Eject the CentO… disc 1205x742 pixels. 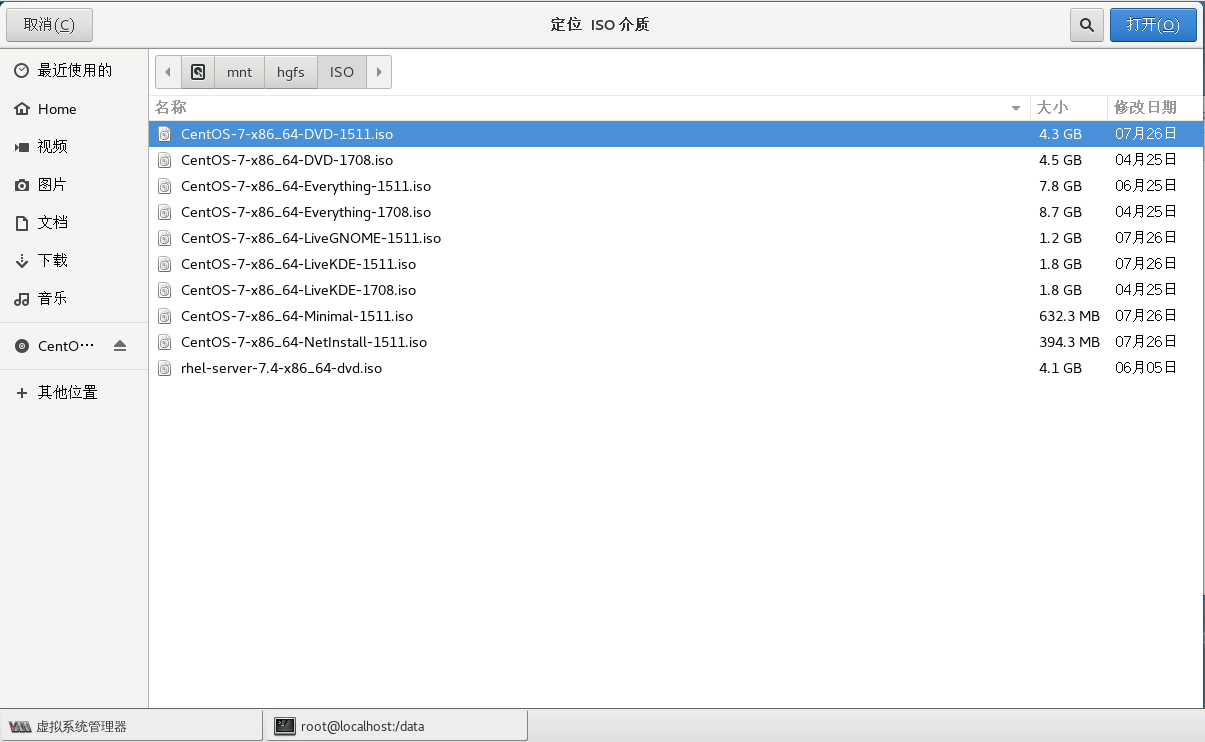pyautogui.click(x=120, y=346)
